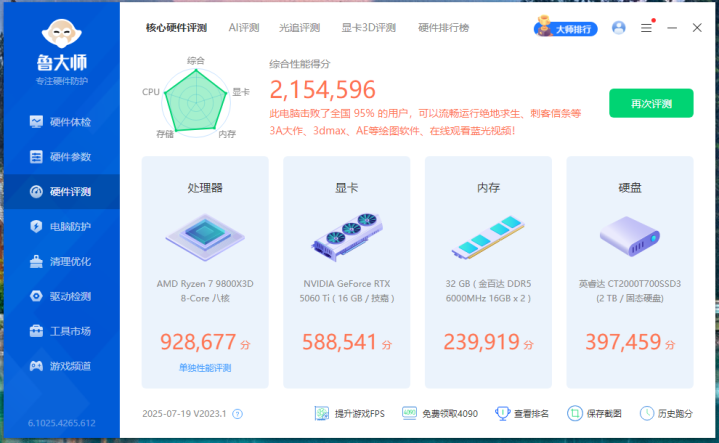Click the 综合性能得分 label
Viewport: 719px width, 443px height.
300,64
